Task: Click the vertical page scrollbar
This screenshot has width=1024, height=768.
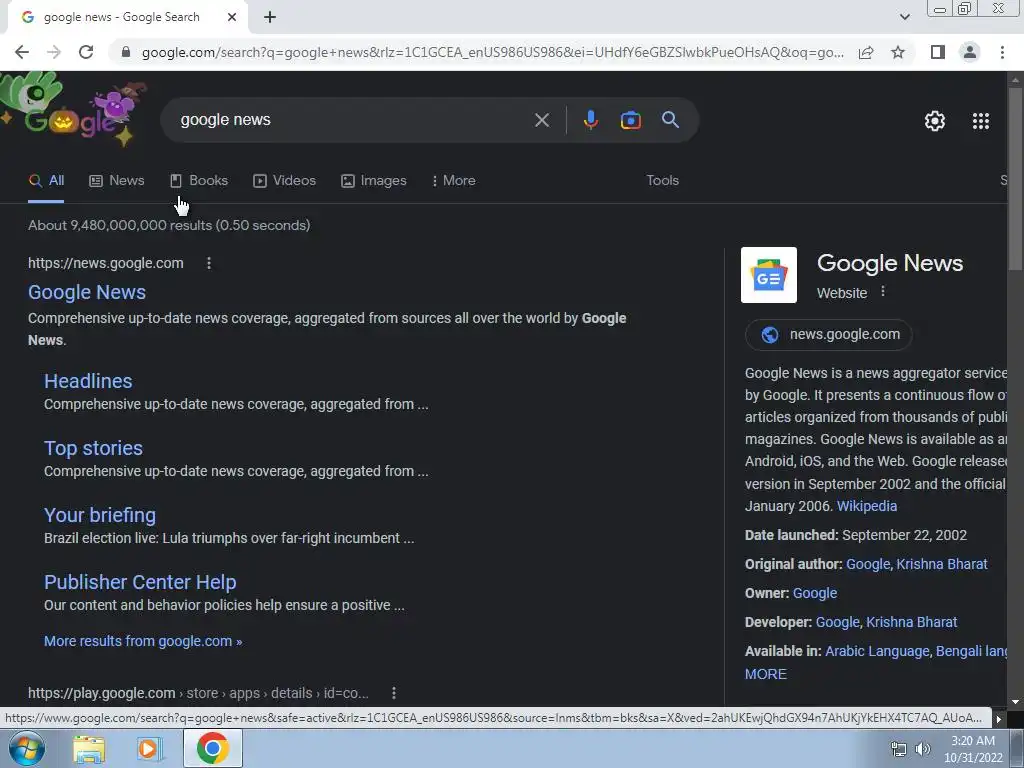Action: (x=1015, y=178)
